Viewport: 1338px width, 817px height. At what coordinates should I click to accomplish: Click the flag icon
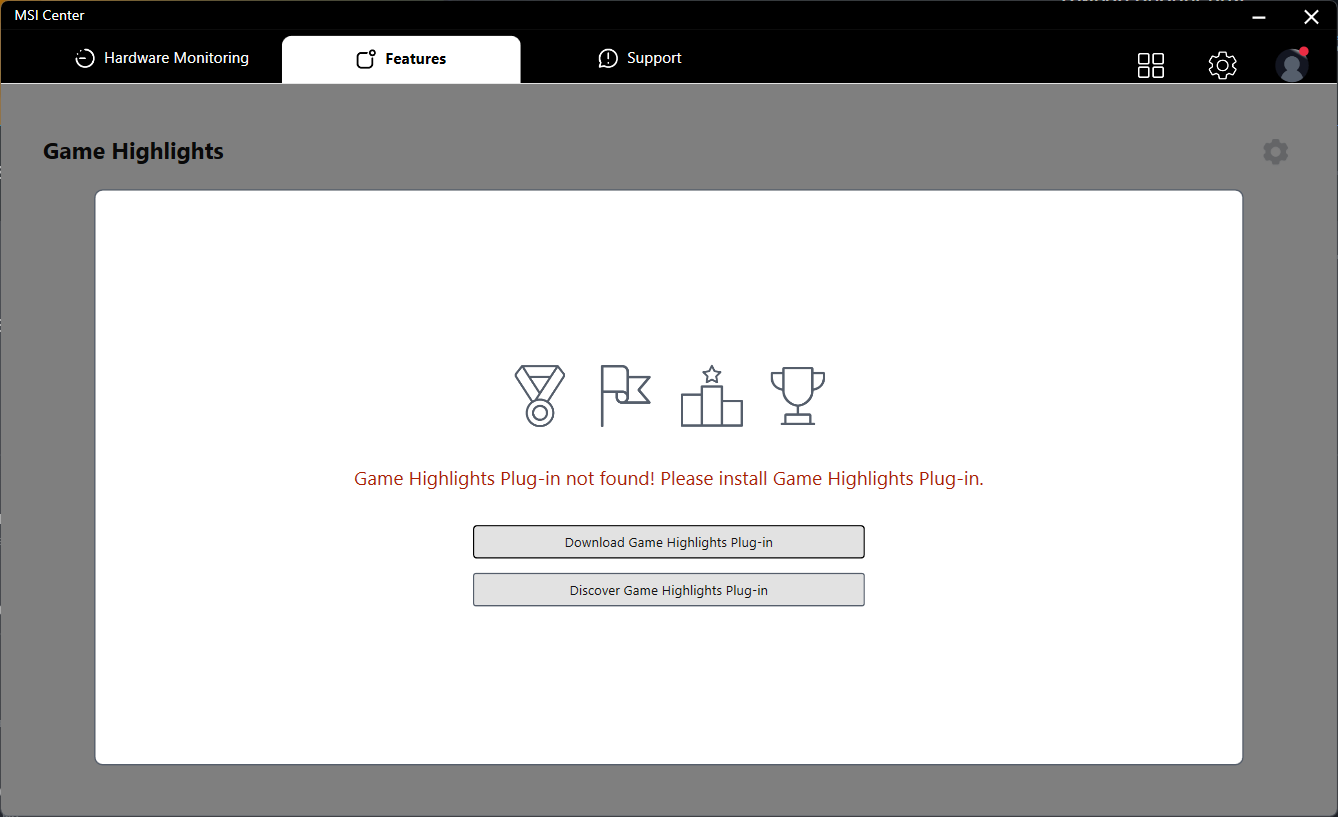pyautogui.click(x=625, y=396)
